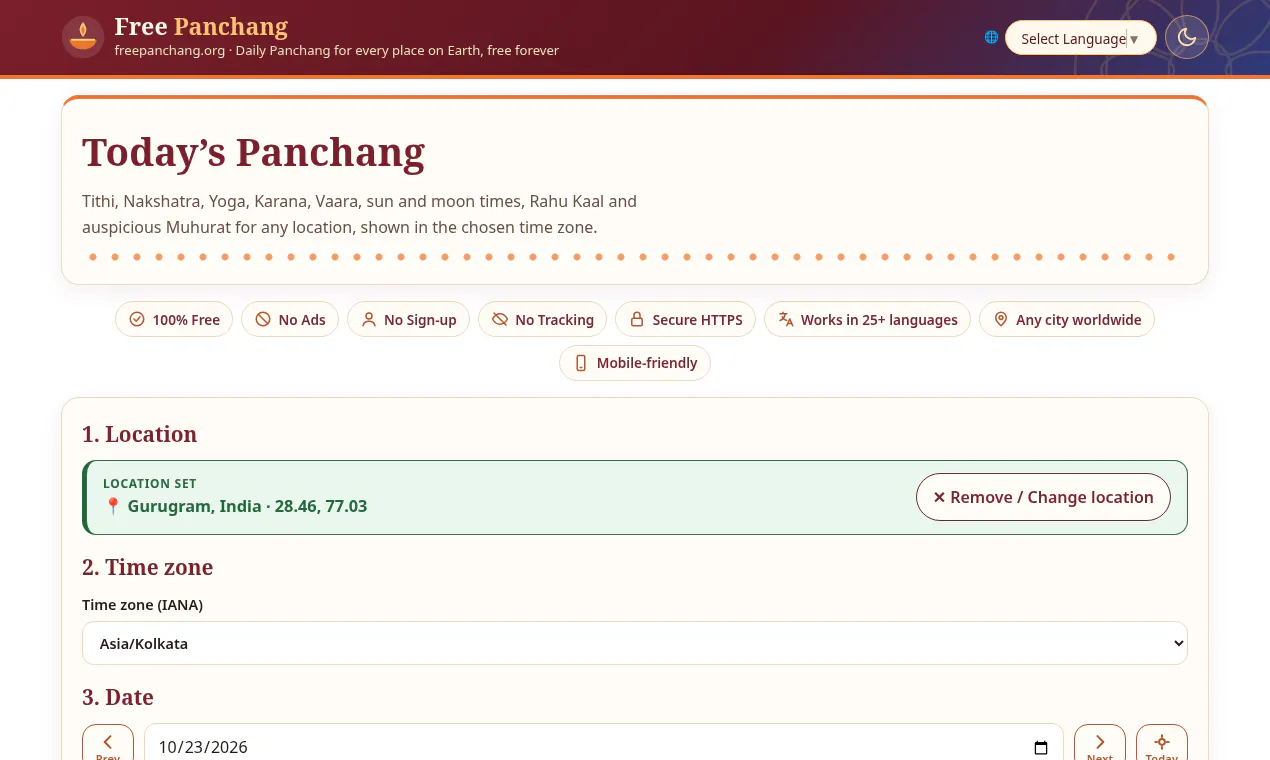Click the phone icon in Mobile-friendly badge
The image size is (1270, 760).
tap(581, 363)
